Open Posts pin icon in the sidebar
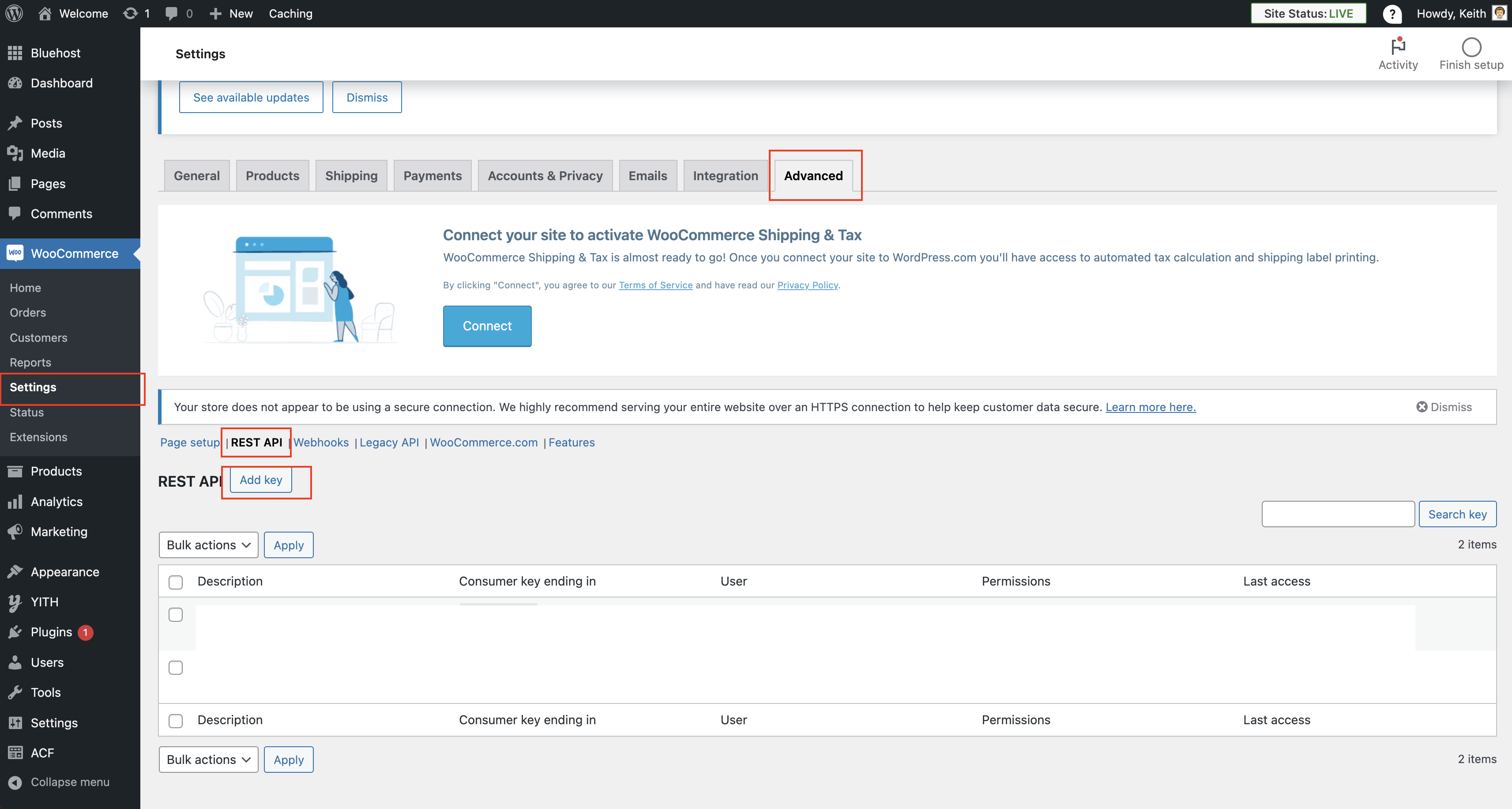Viewport: 1512px width, 809px height. pyautogui.click(x=15, y=123)
